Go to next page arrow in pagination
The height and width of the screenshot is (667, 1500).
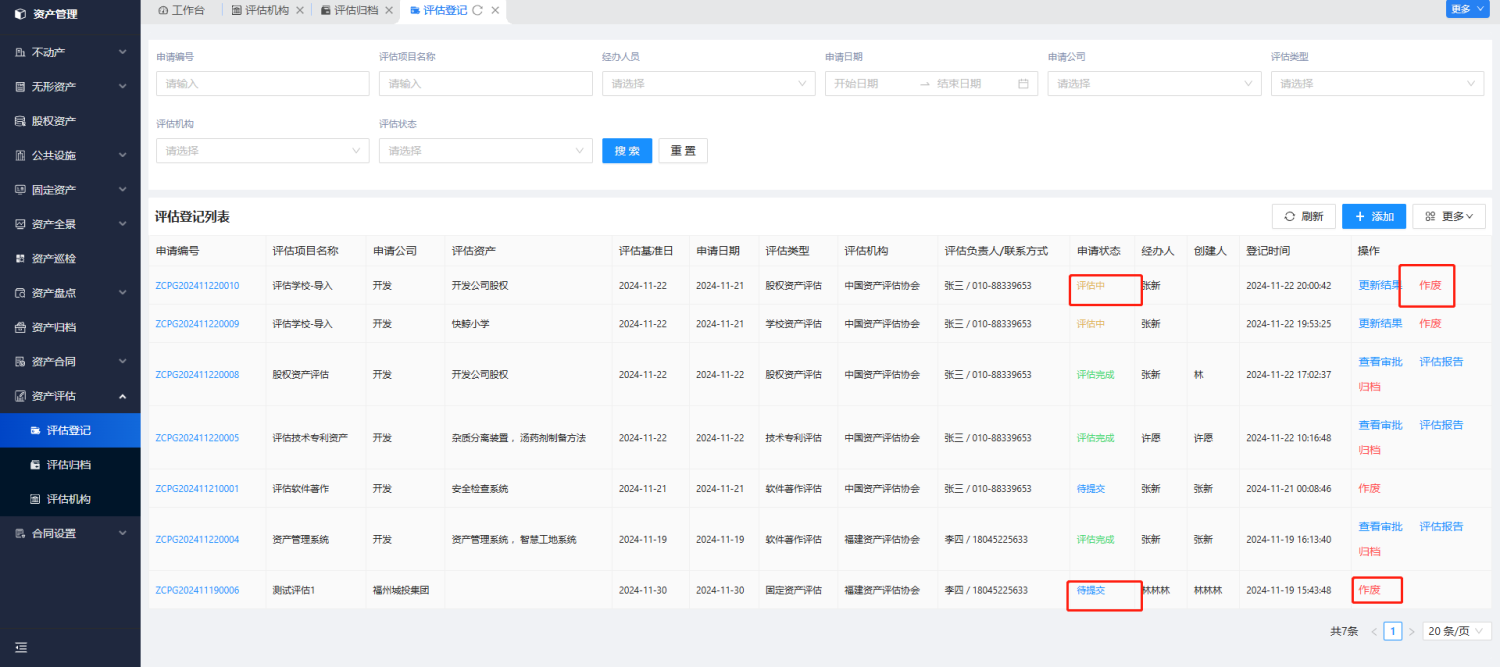point(1411,631)
